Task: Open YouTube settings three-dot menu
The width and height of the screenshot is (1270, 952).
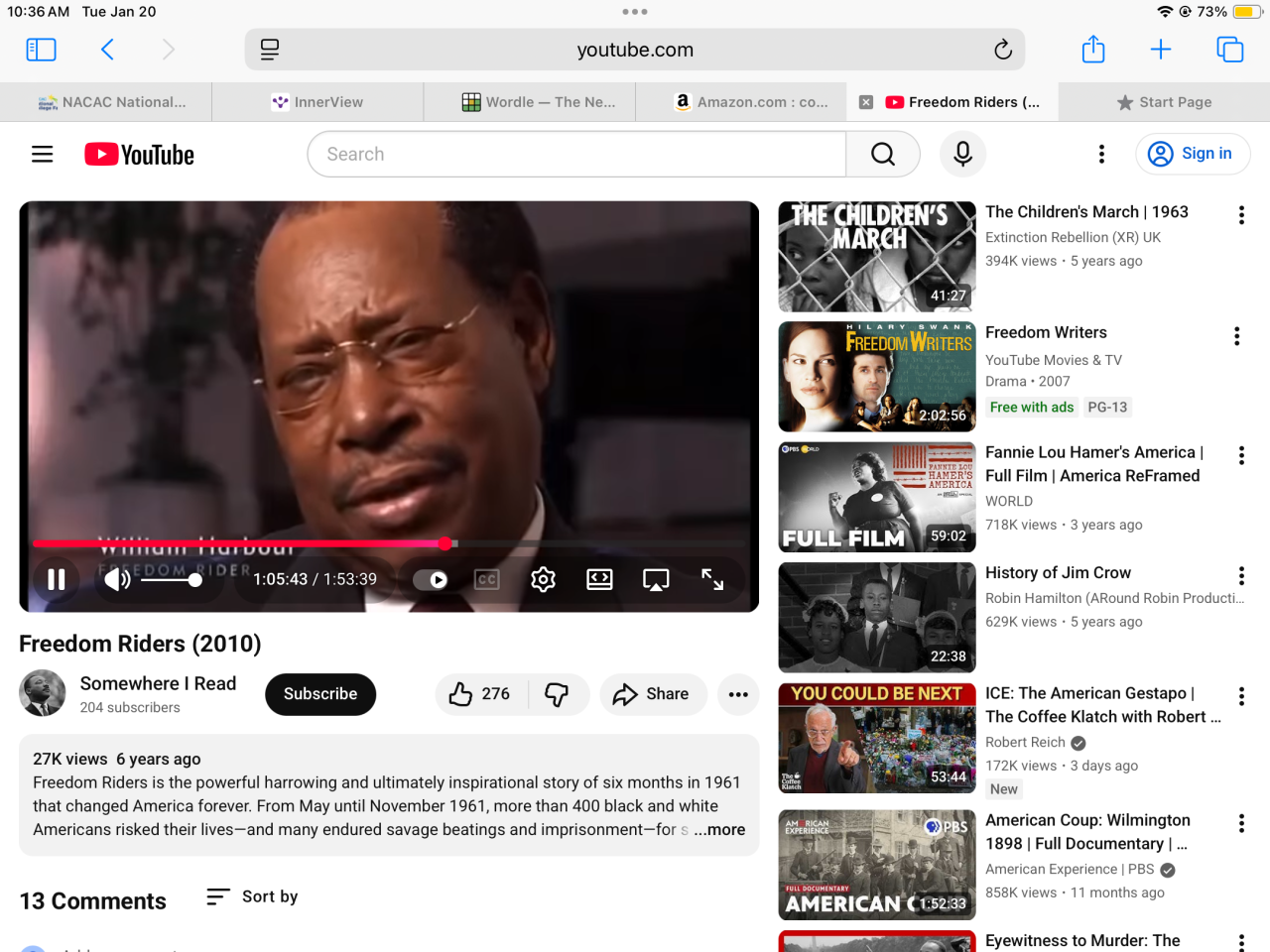Action: [x=1101, y=154]
